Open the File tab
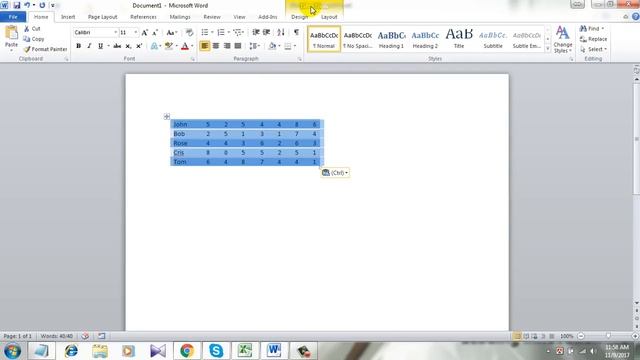Screen dimensions: 640x360 tap(13, 17)
